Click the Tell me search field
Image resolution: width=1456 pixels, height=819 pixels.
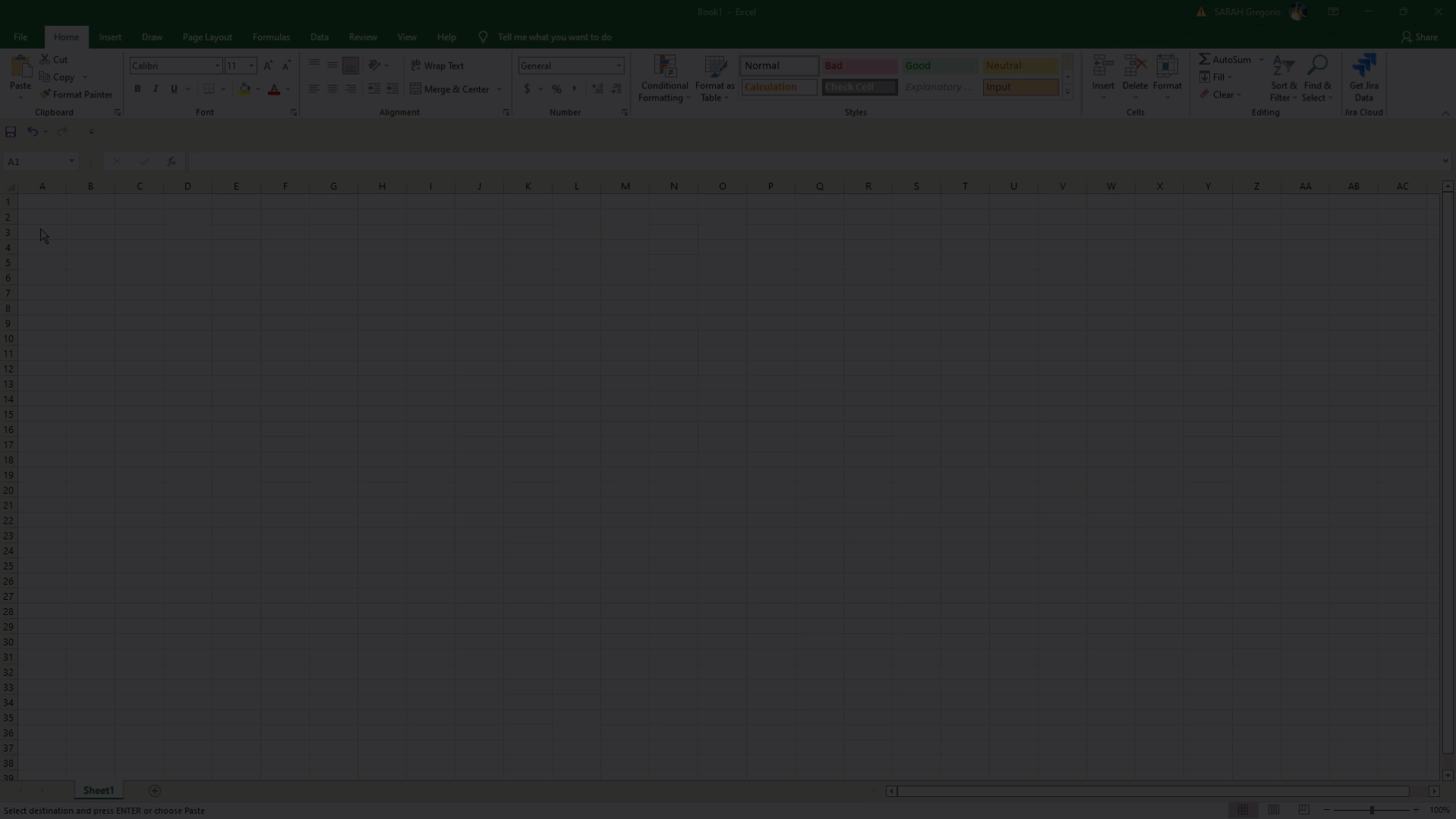coord(554,37)
